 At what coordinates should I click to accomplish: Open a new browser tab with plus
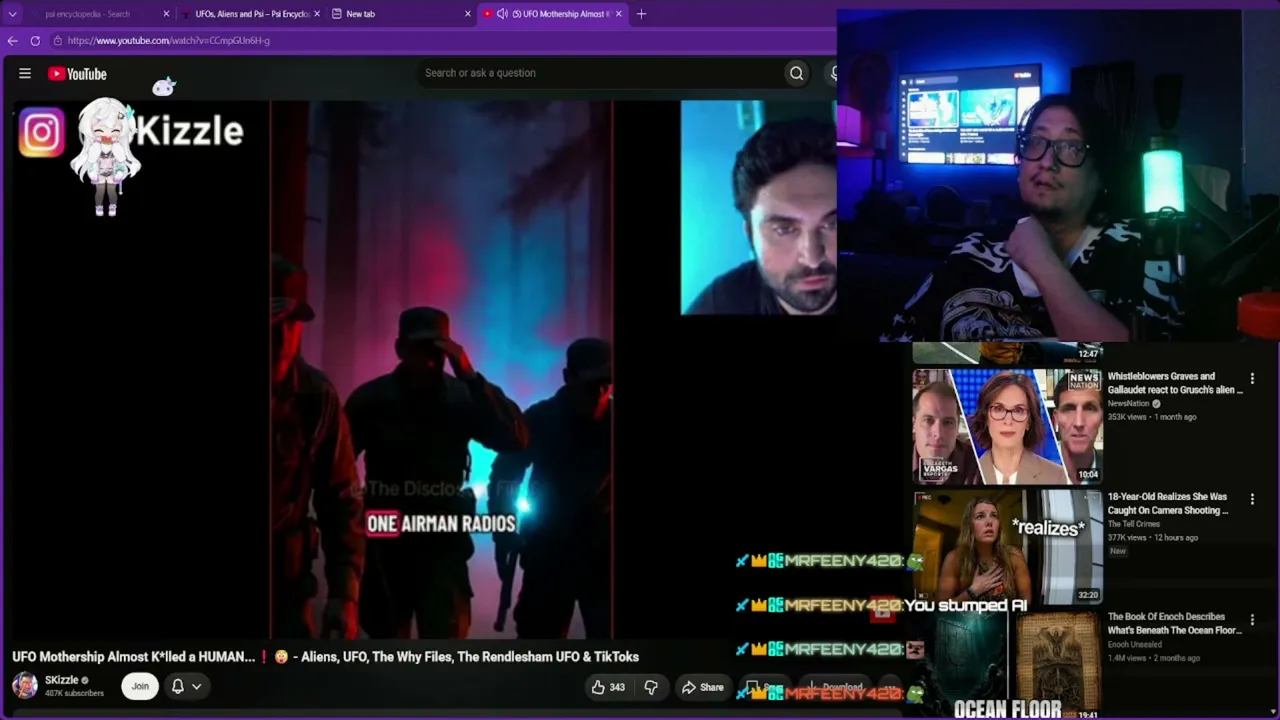pyautogui.click(x=641, y=14)
